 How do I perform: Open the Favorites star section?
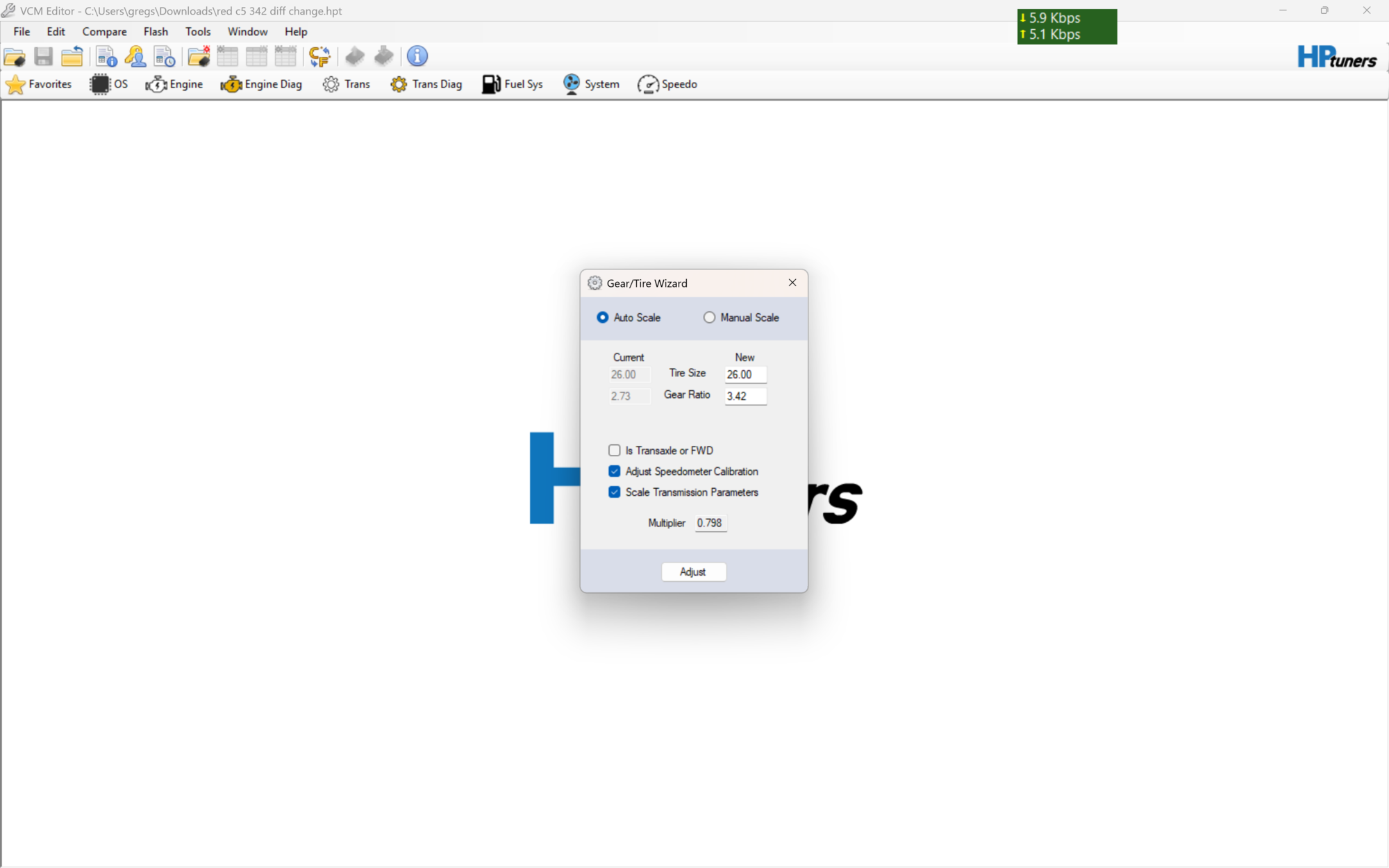click(x=38, y=84)
